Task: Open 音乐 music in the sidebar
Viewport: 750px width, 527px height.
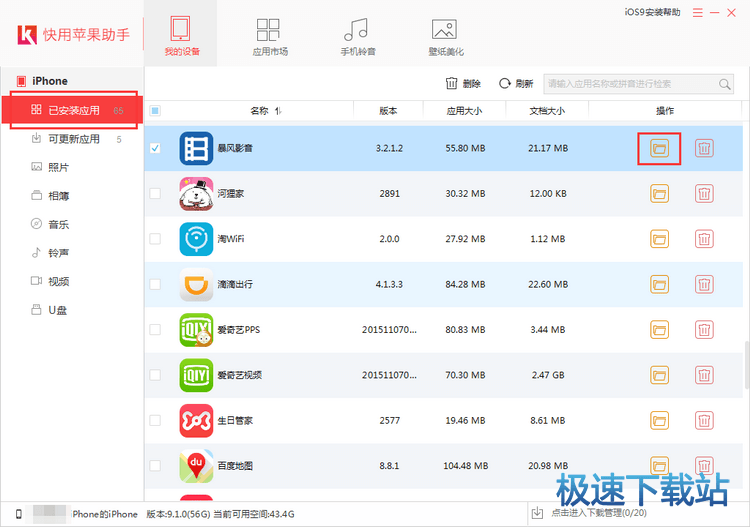Action: [59, 224]
